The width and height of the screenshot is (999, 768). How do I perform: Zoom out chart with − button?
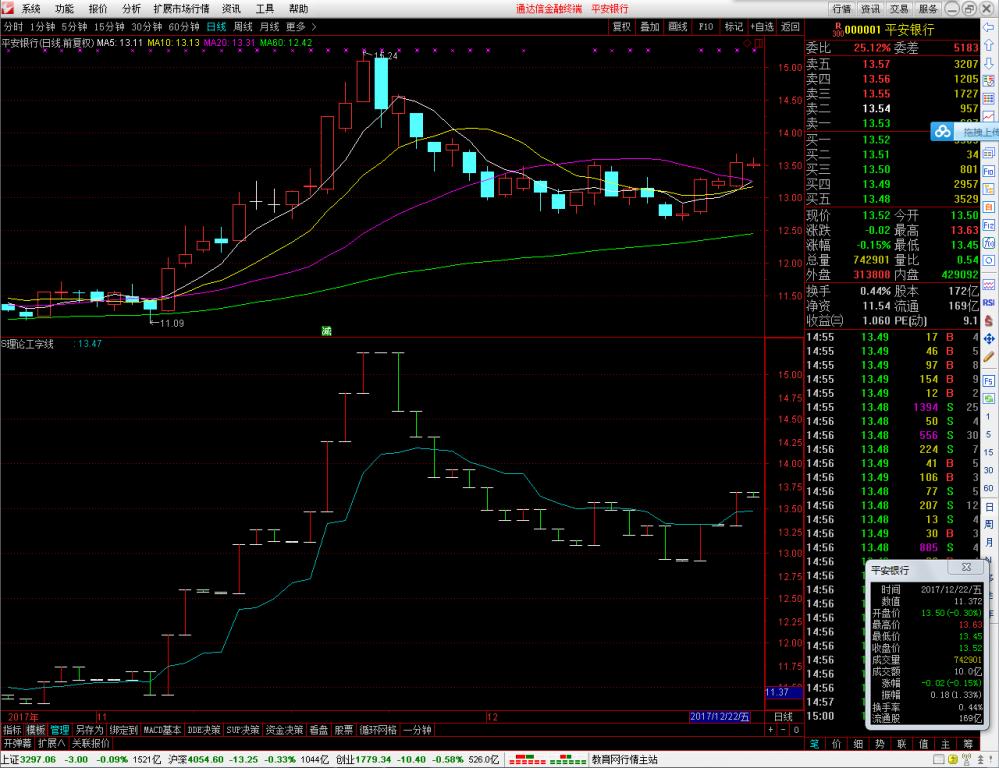click(x=783, y=730)
